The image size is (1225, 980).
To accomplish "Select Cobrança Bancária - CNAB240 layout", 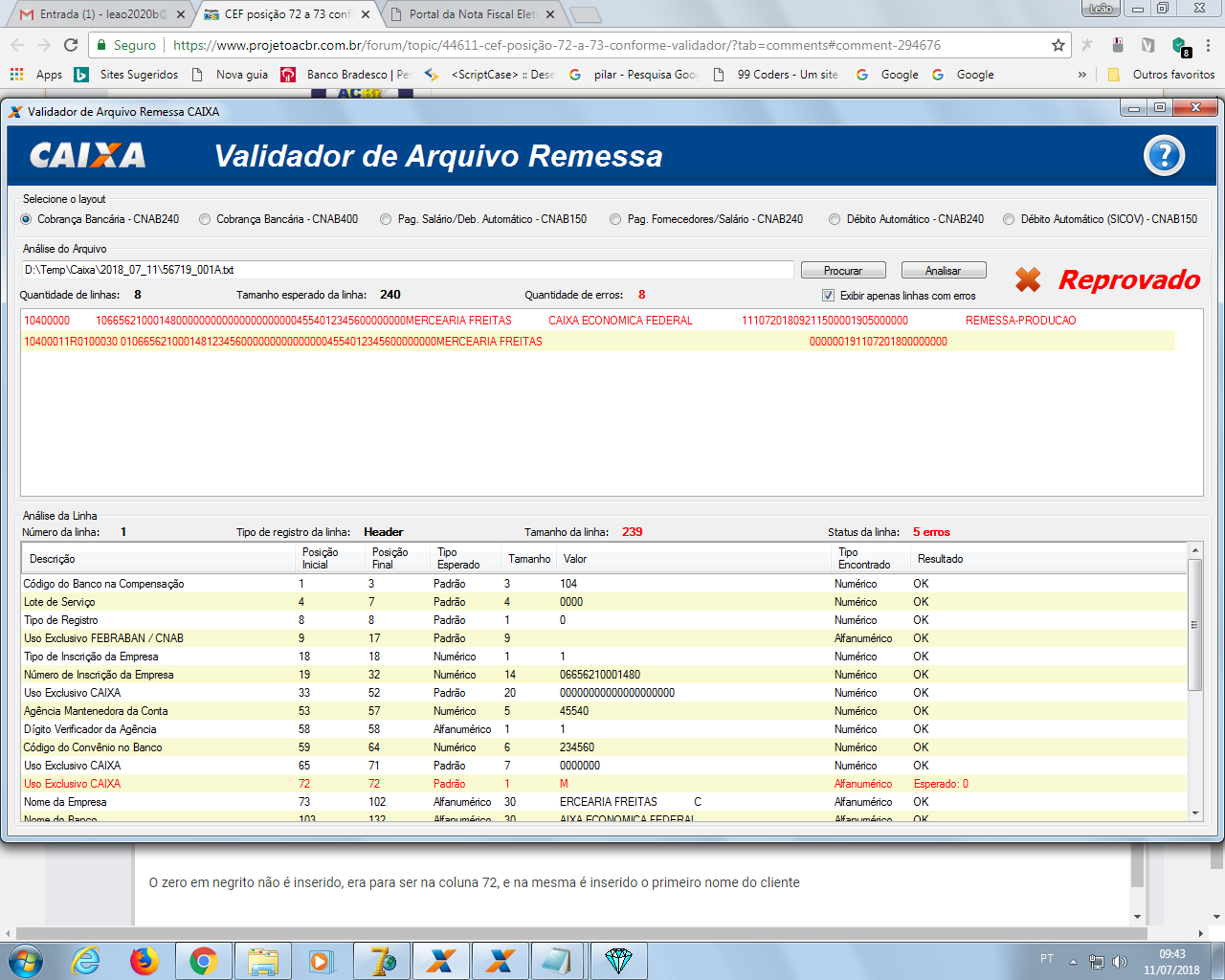I will click(100, 219).
